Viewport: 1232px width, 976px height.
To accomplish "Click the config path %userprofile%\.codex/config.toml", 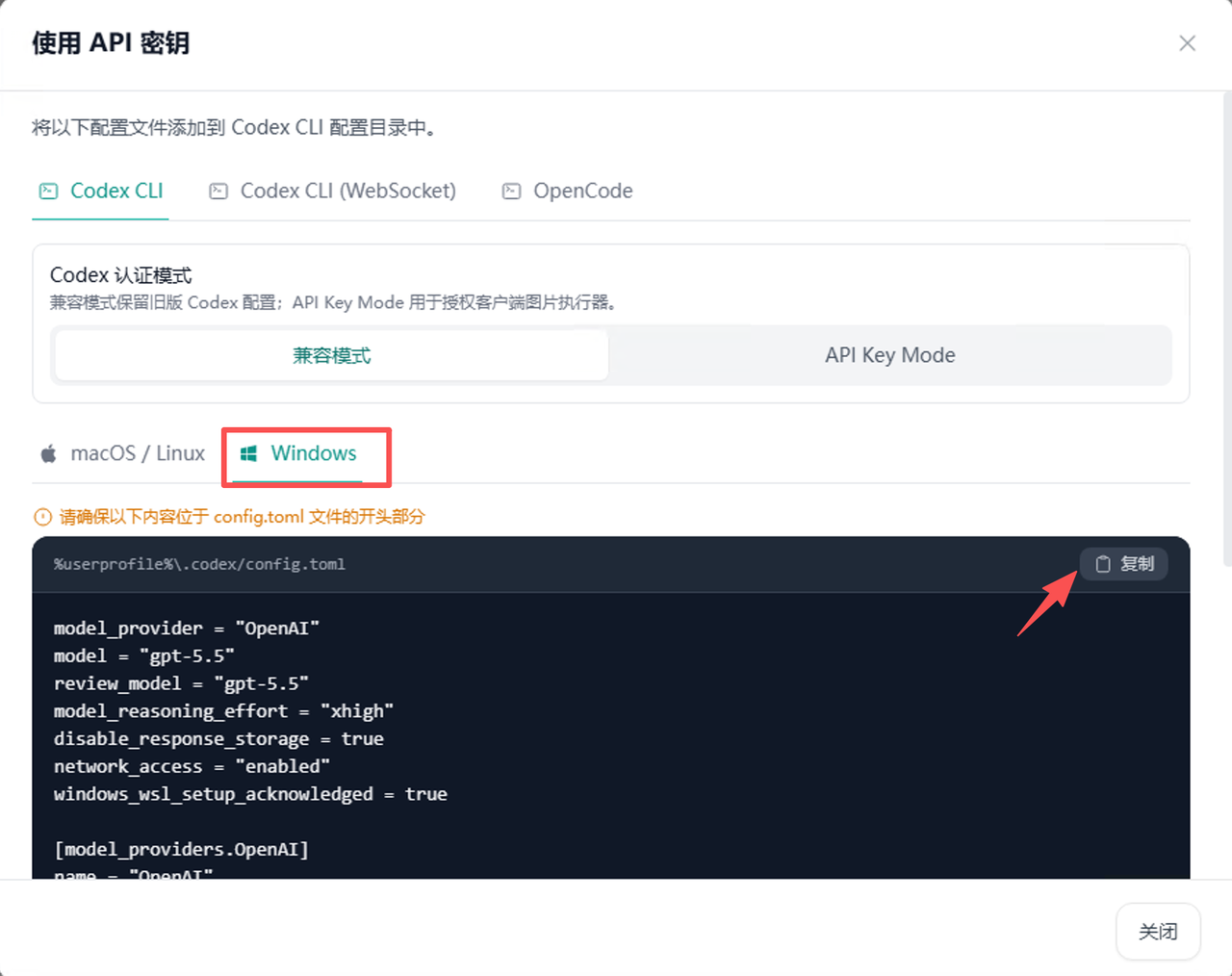I will click(x=199, y=564).
